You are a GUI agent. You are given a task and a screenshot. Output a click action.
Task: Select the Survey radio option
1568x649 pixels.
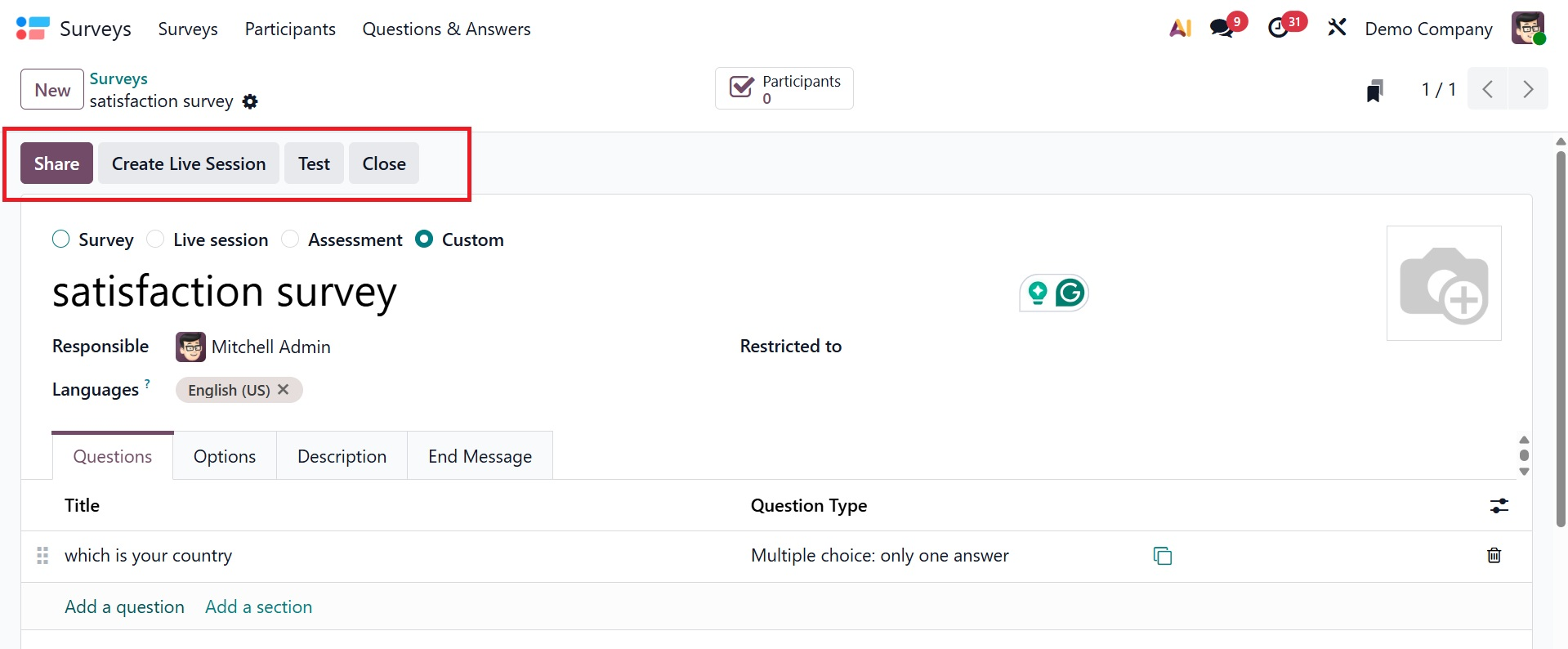(x=61, y=239)
